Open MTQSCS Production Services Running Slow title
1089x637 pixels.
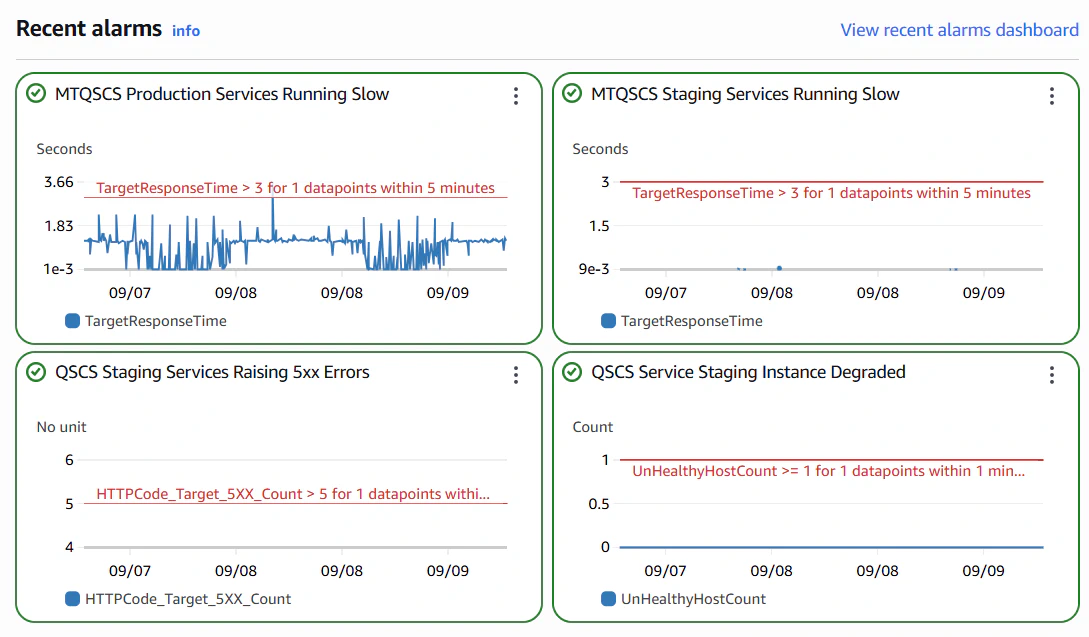(222, 94)
